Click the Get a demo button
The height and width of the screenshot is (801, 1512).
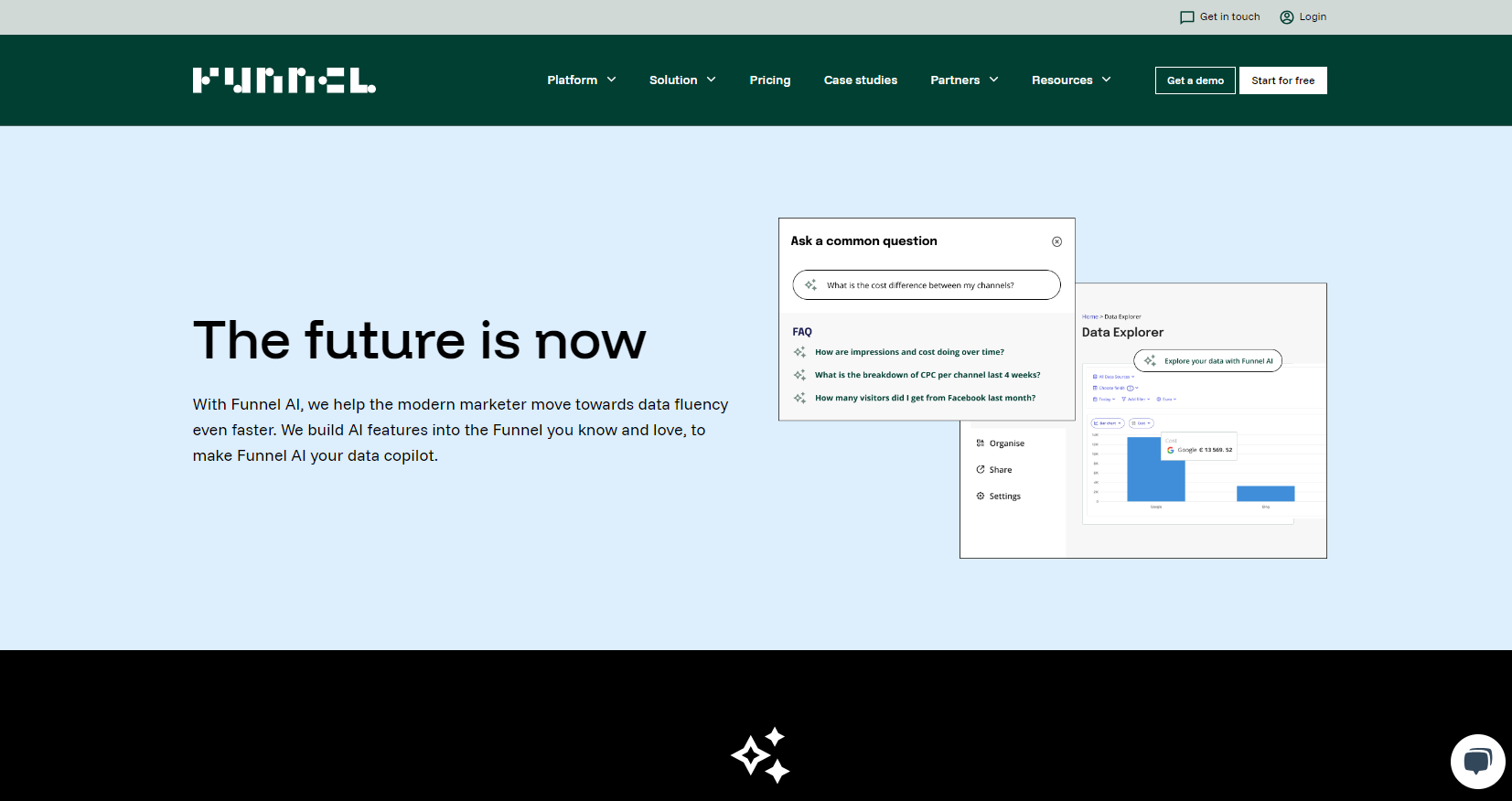click(1196, 80)
